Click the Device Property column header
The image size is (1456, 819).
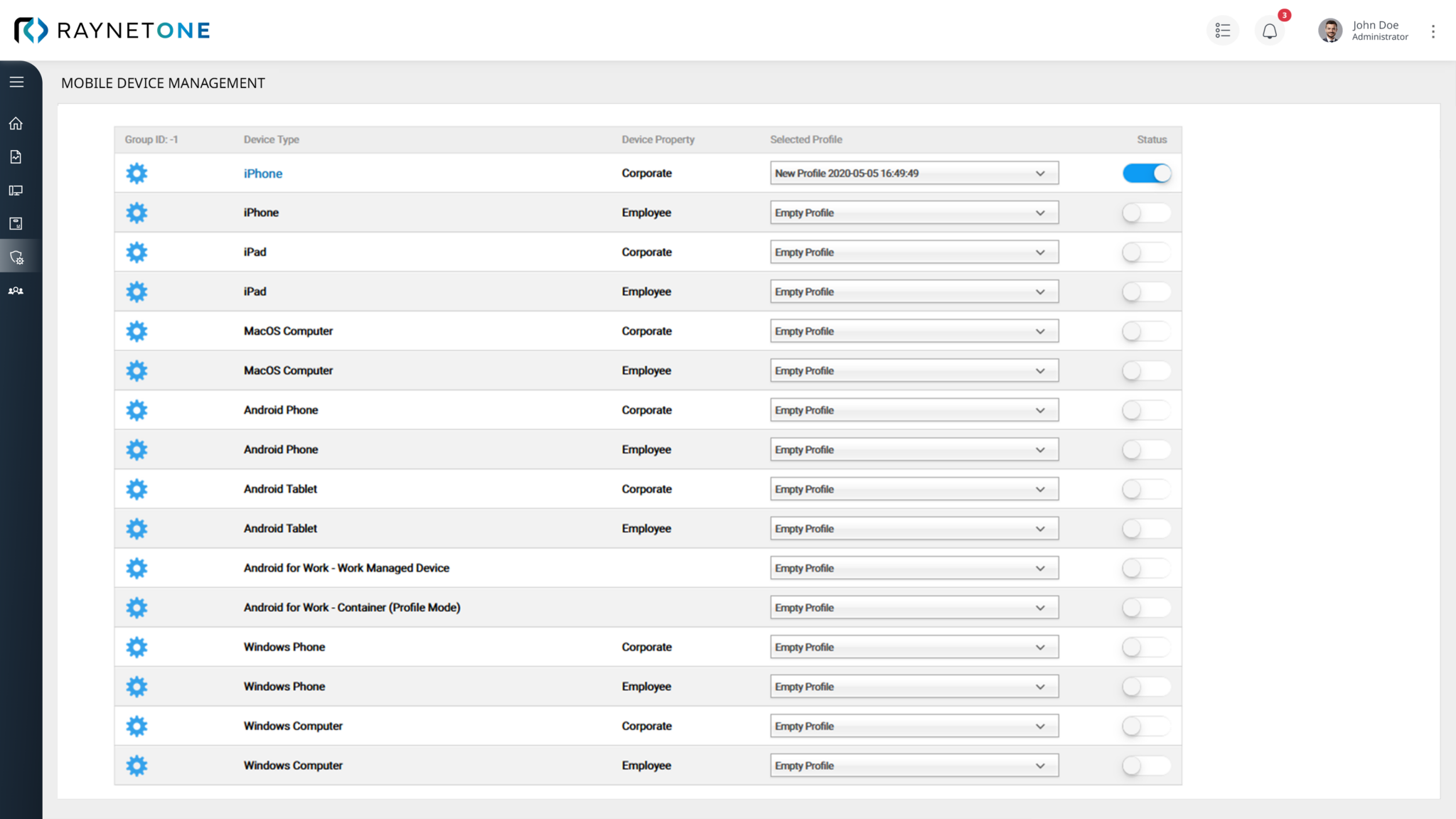click(658, 139)
